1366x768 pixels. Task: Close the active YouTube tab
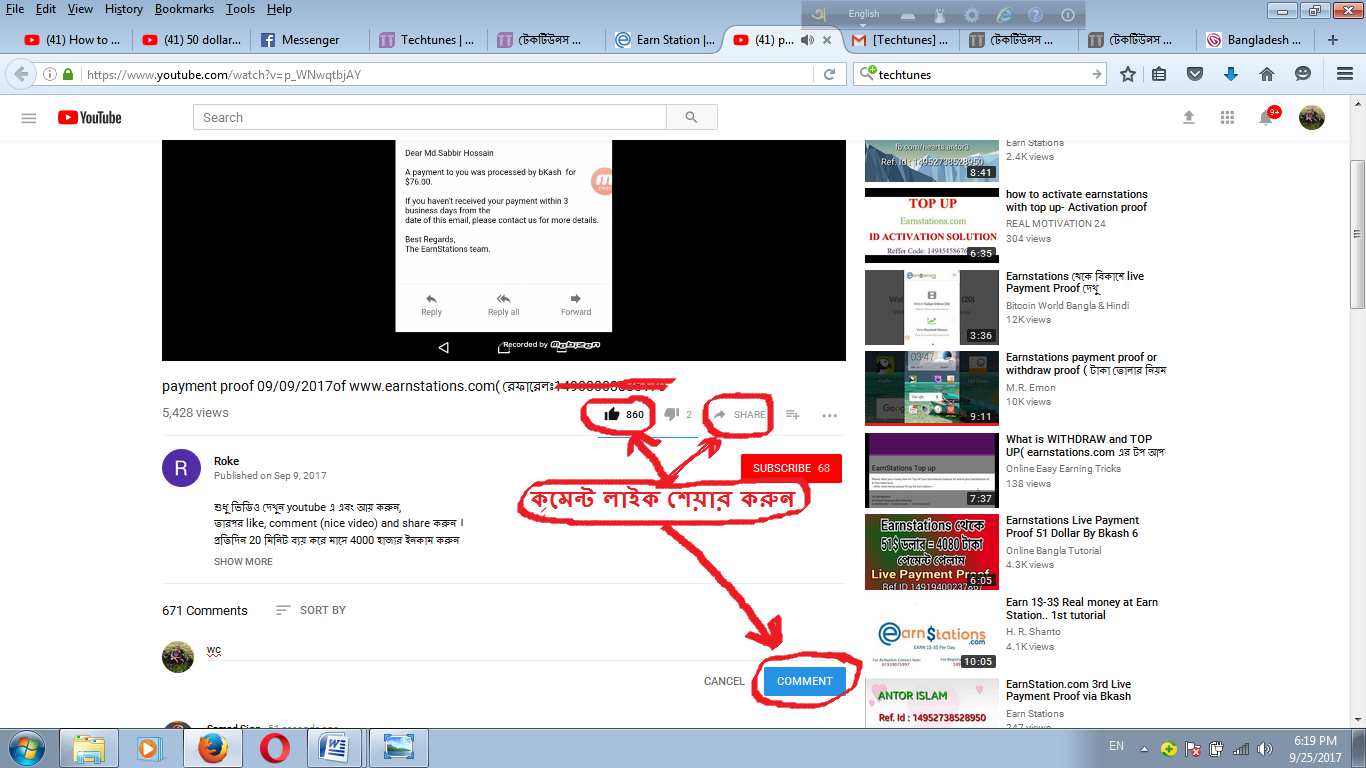(x=827, y=40)
